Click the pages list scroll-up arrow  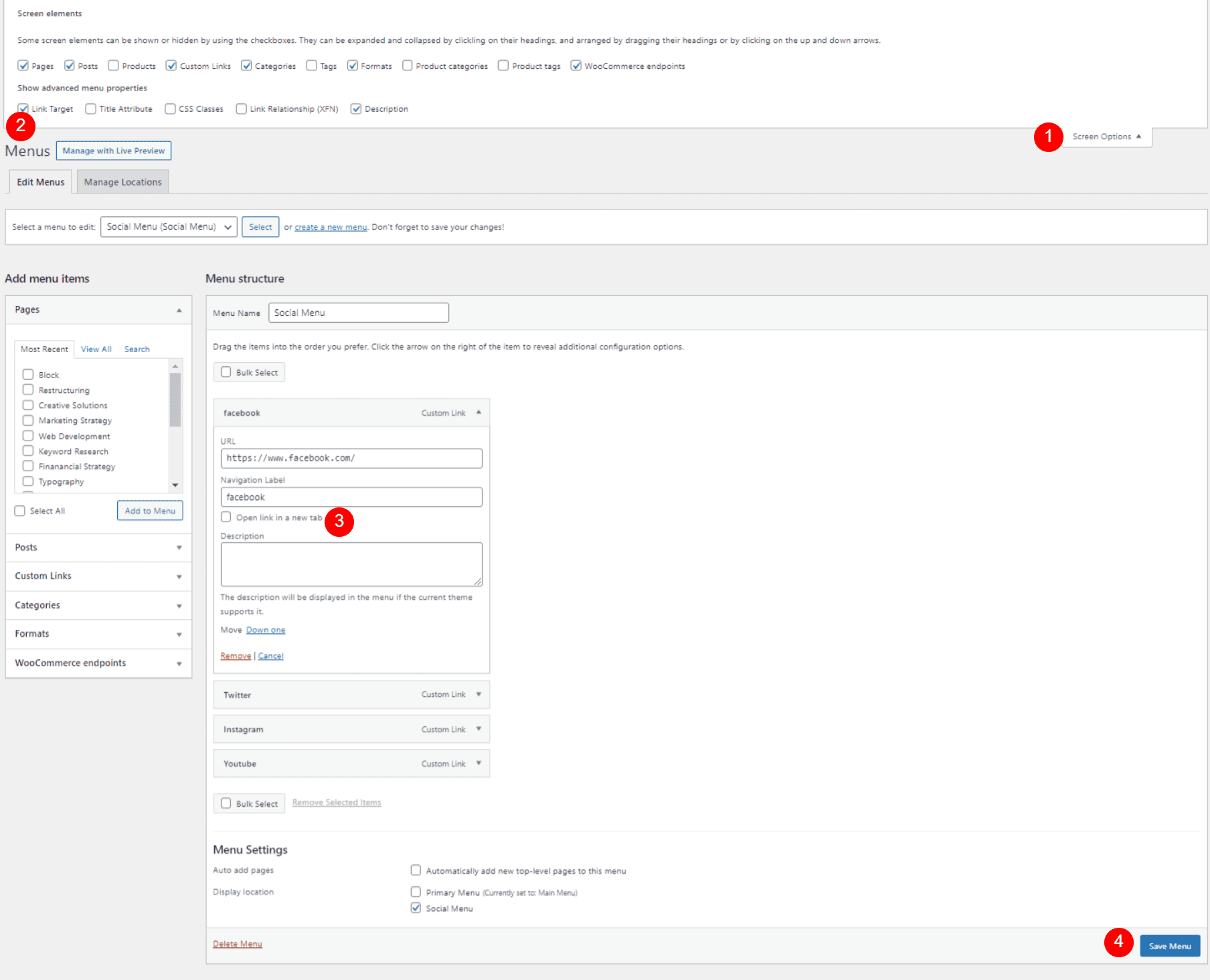pos(175,366)
